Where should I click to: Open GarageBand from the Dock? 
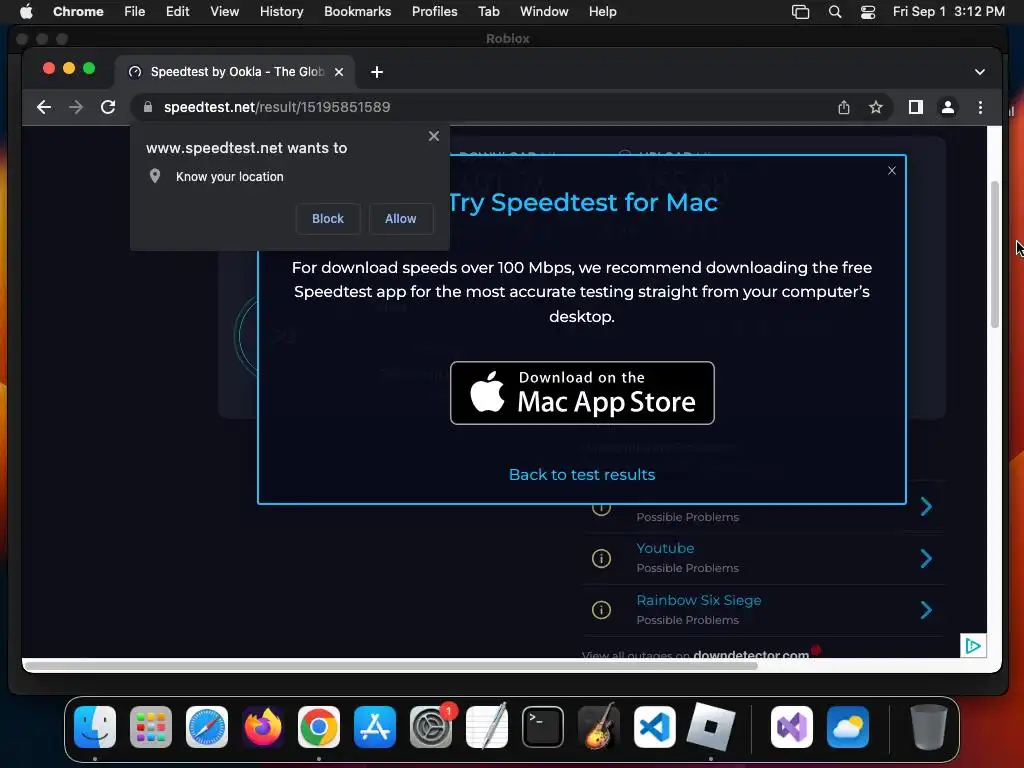[x=599, y=727]
